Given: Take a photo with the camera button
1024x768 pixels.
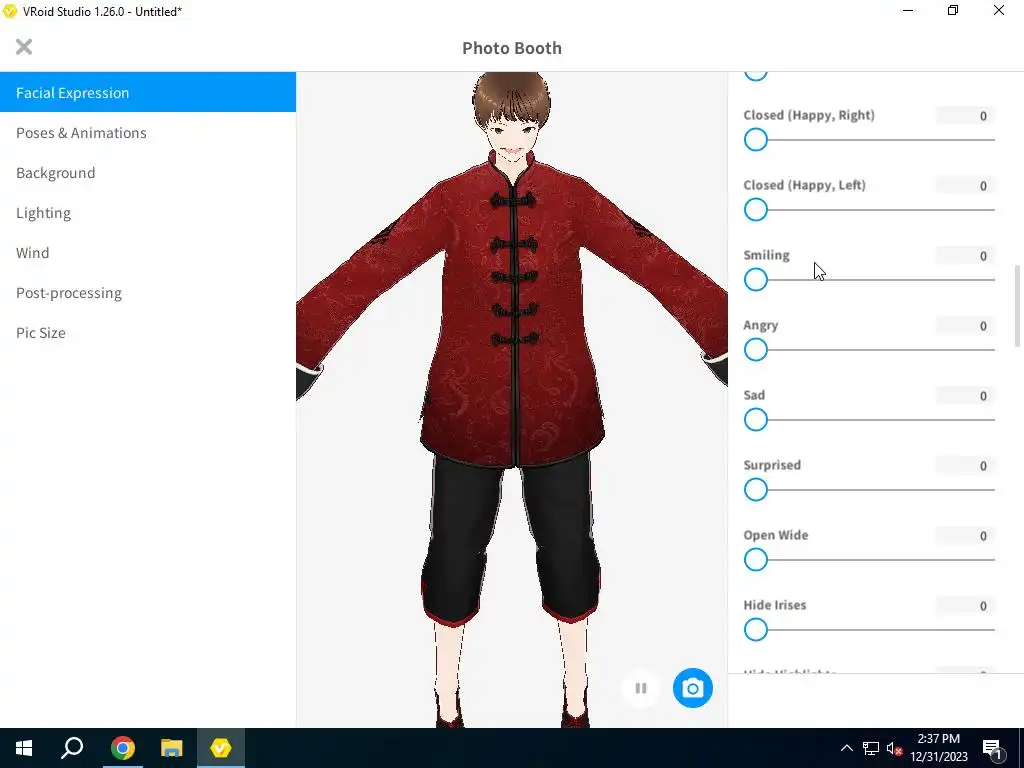Looking at the screenshot, I should [692, 688].
